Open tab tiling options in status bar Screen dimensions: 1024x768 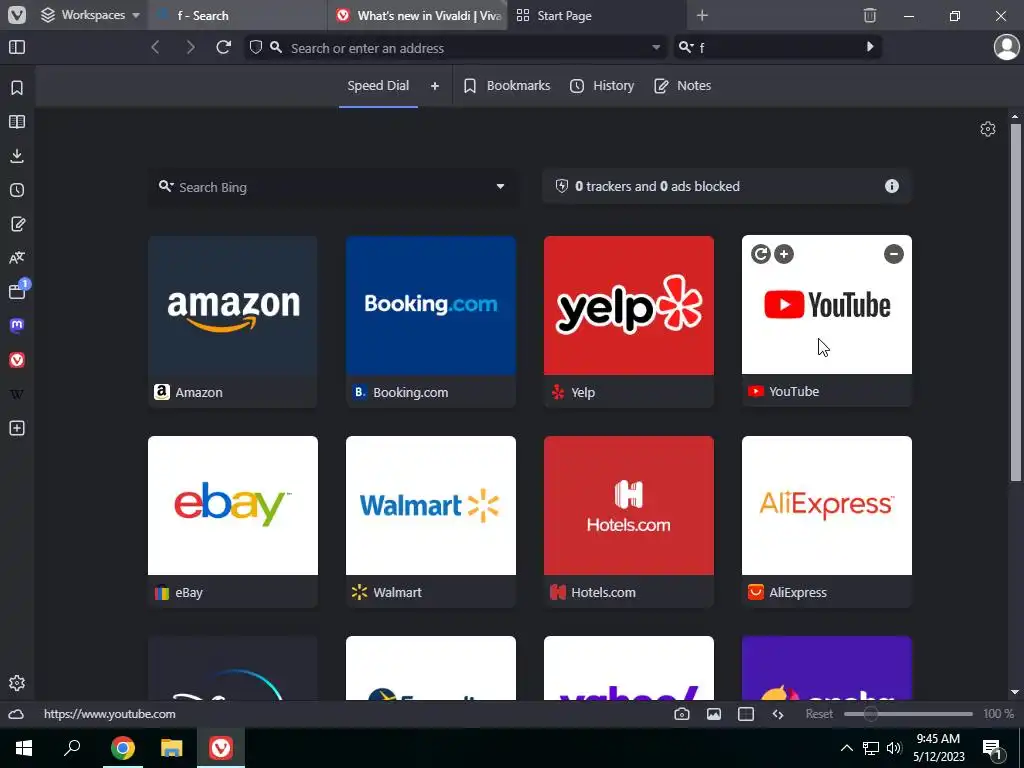(746, 714)
